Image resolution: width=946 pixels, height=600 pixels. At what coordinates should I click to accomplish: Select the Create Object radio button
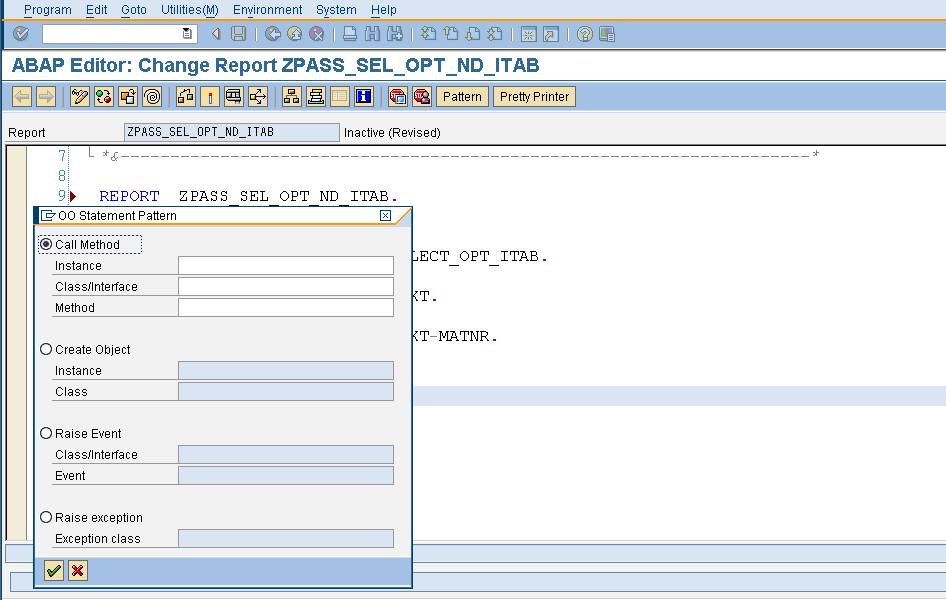click(x=46, y=349)
